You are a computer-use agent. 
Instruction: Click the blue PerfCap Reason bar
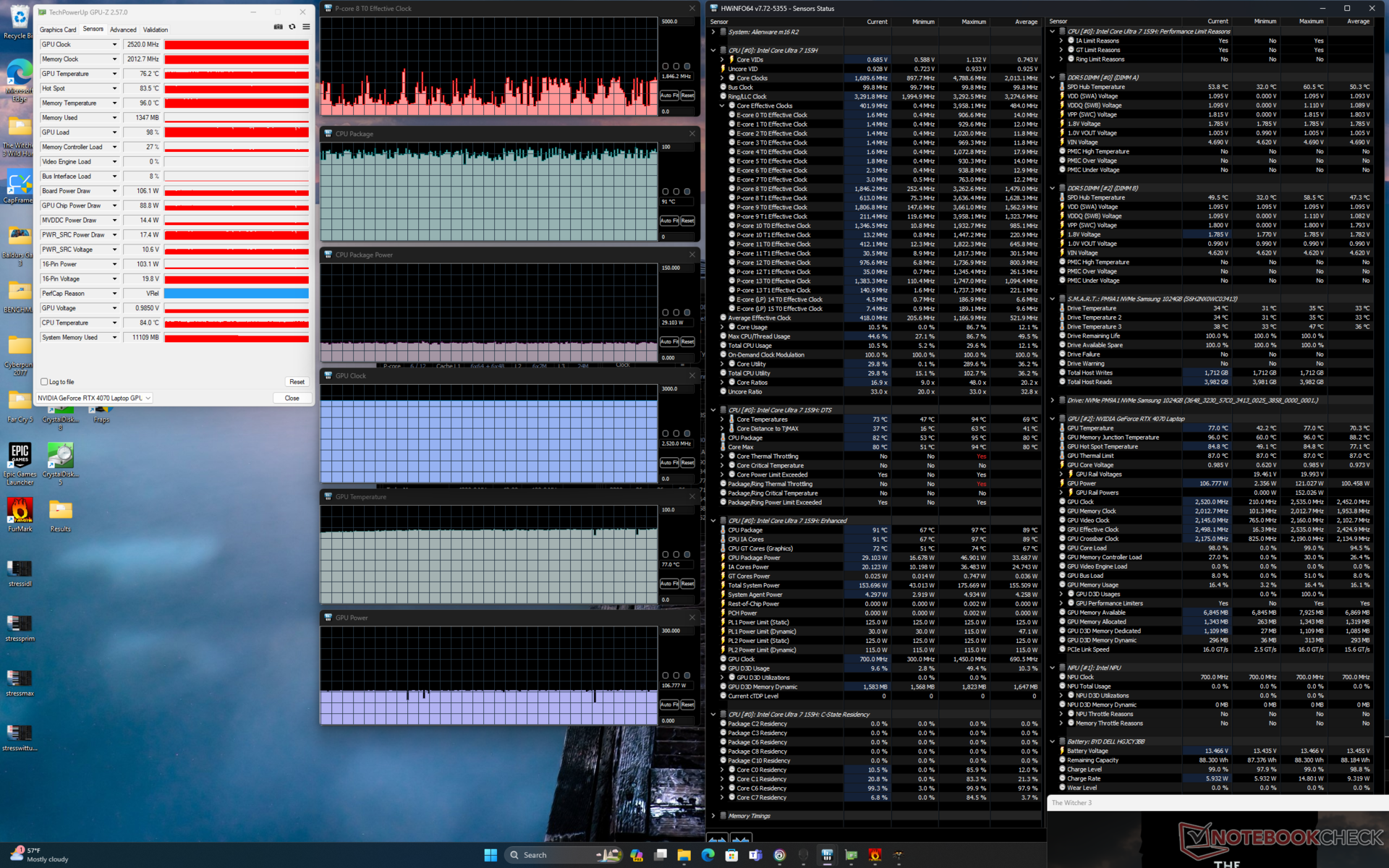[x=236, y=294]
